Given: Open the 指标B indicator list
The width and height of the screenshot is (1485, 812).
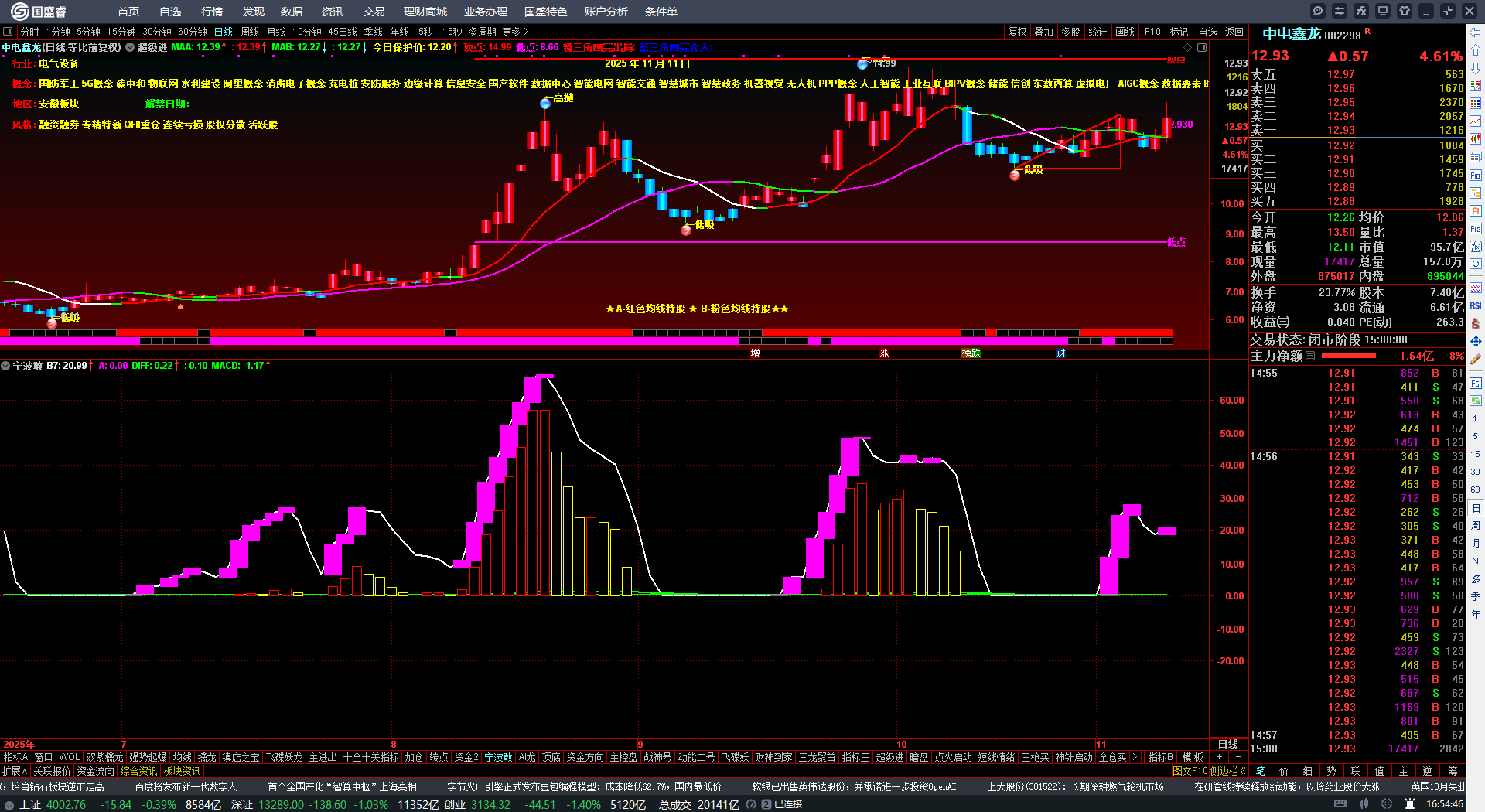Looking at the screenshot, I should click(1160, 757).
